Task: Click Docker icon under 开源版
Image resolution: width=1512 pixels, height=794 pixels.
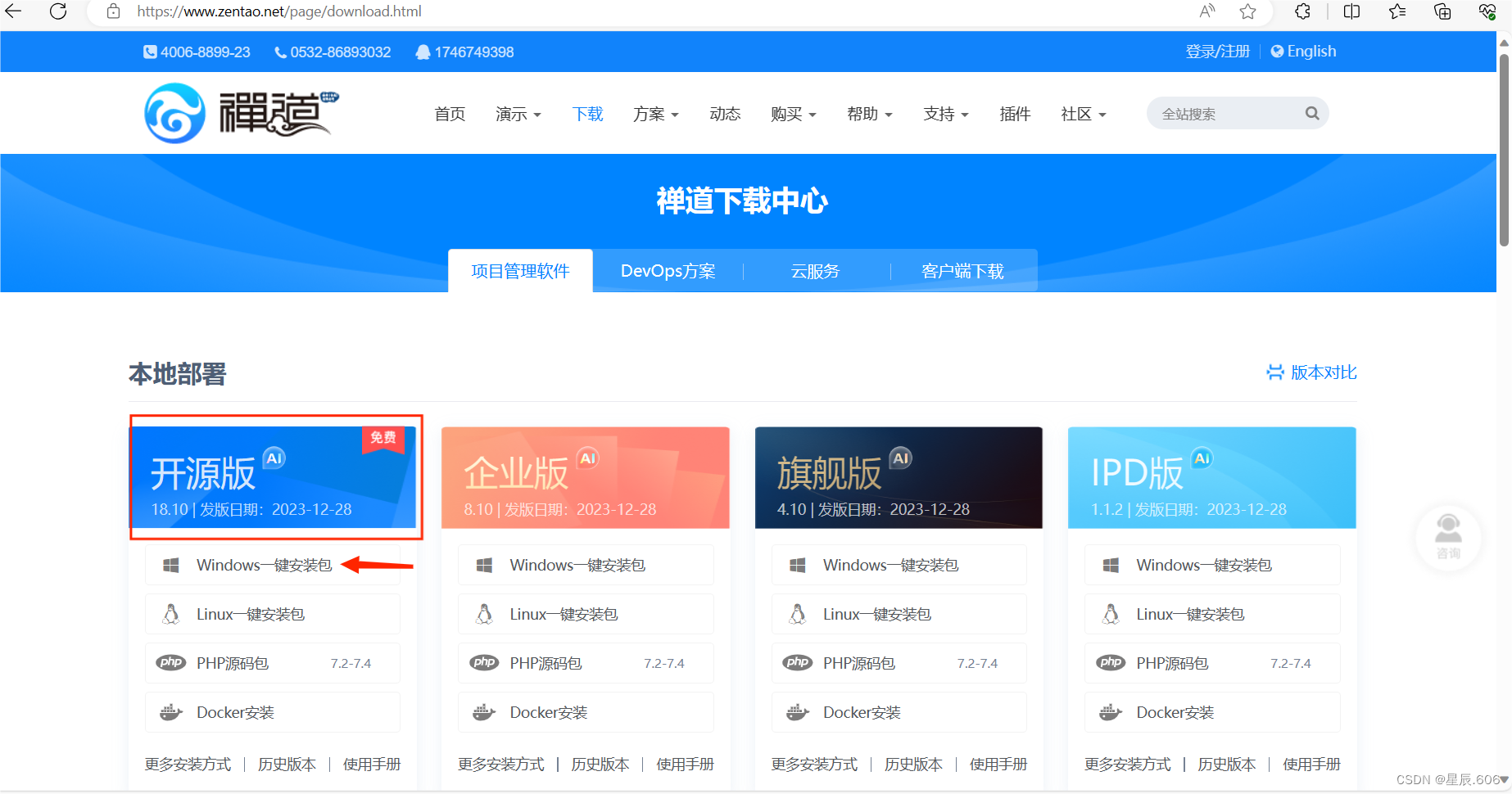Action: 171,712
